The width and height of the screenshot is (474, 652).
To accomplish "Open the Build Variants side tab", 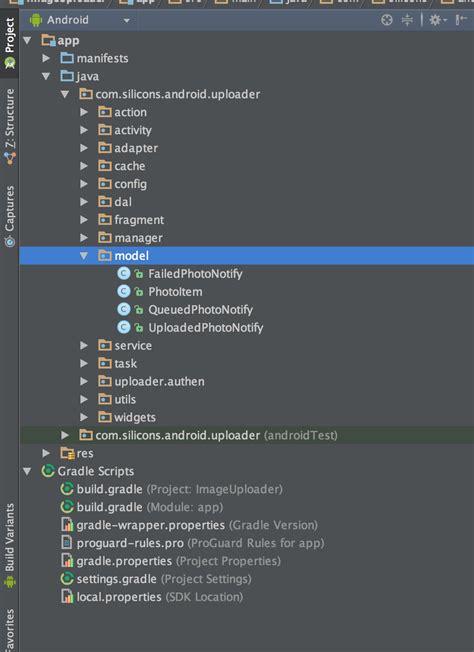I will pyautogui.click(x=10, y=546).
